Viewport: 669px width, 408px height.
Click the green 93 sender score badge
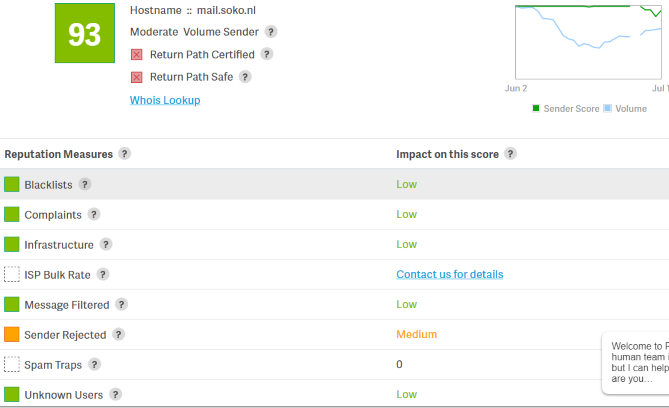85,35
